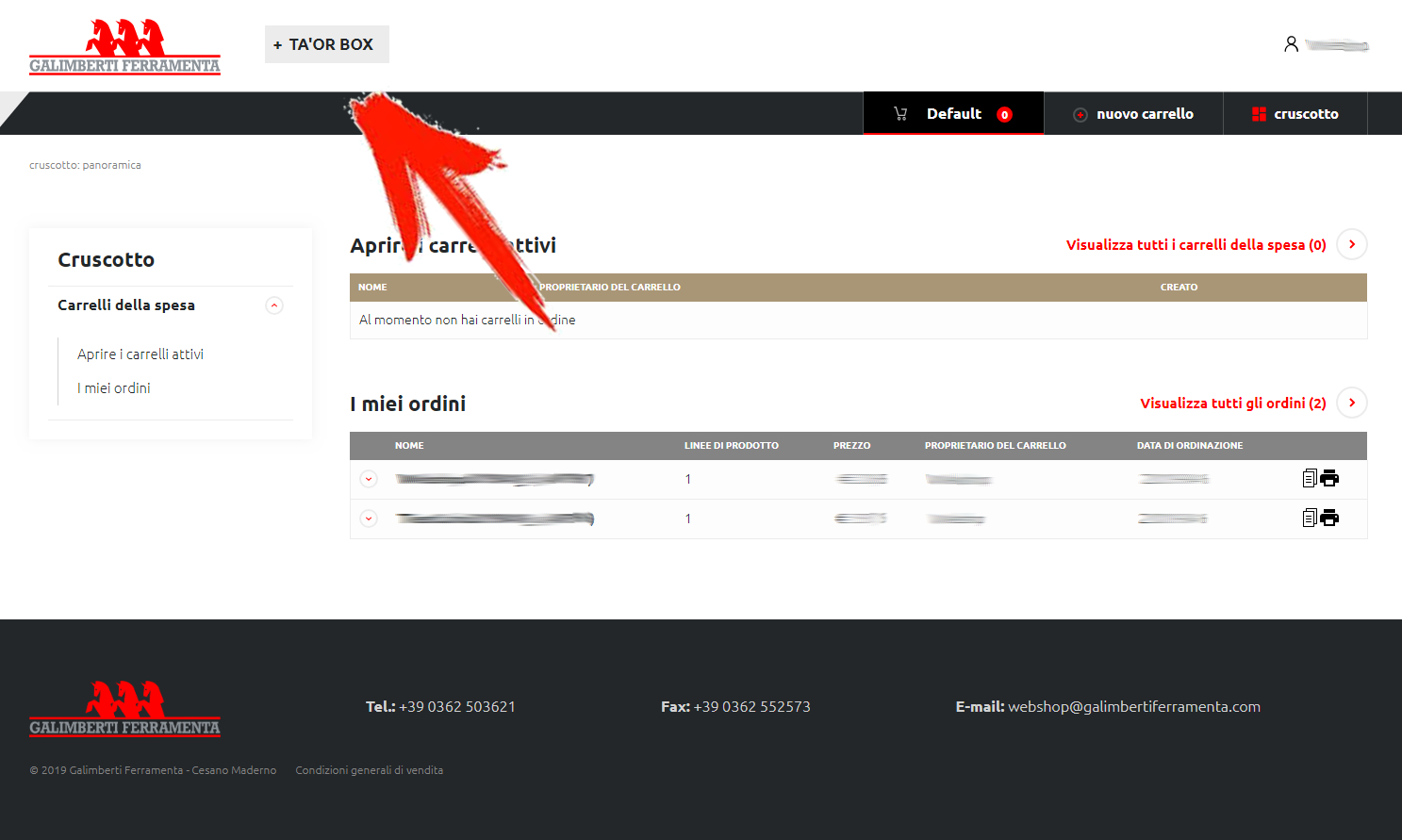This screenshot has height=840, width=1402.
Task: Expand the second order row details
Action: (369, 519)
